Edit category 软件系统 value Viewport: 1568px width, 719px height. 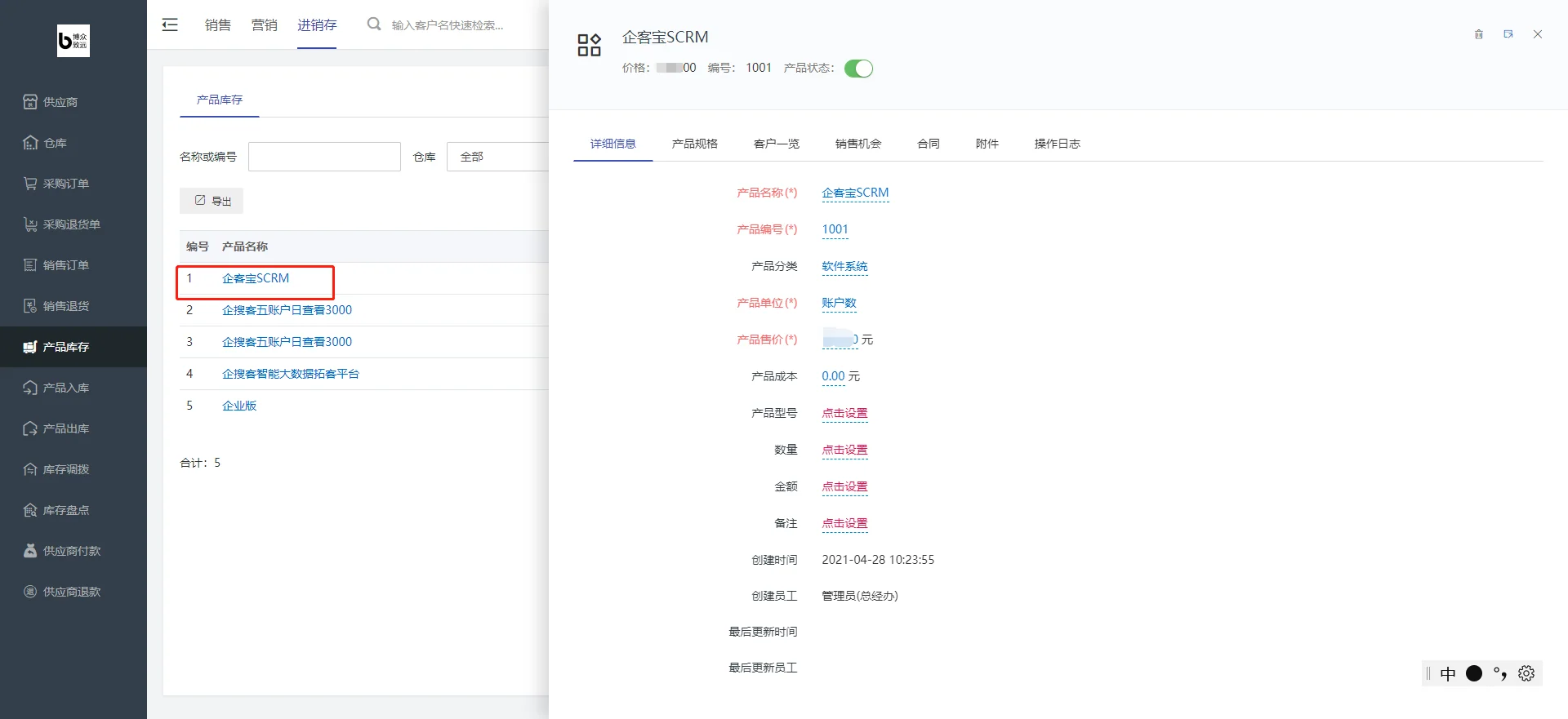[844, 266]
